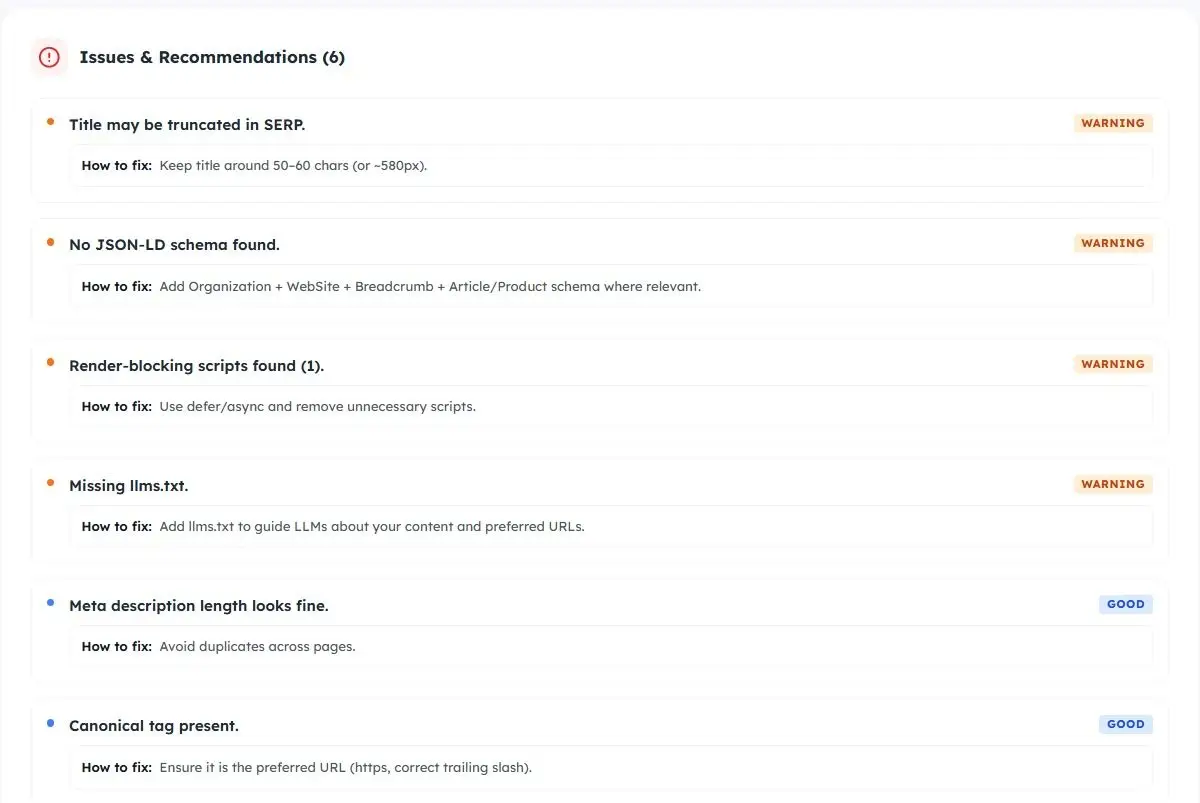
Task: Click the GOOD badge for Meta description length
Action: 1126,604
